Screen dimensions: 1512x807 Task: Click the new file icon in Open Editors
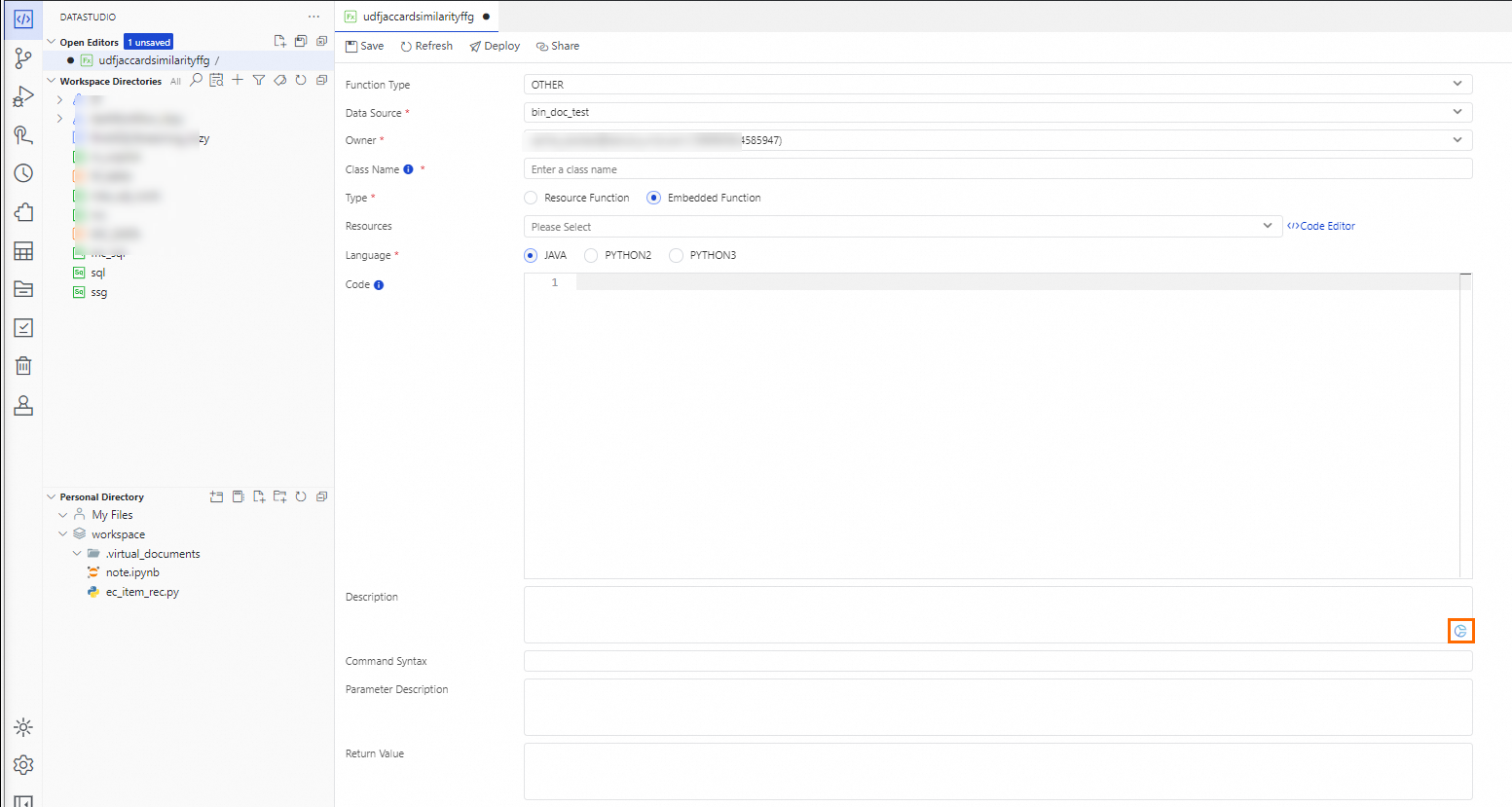tap(280, 41)
